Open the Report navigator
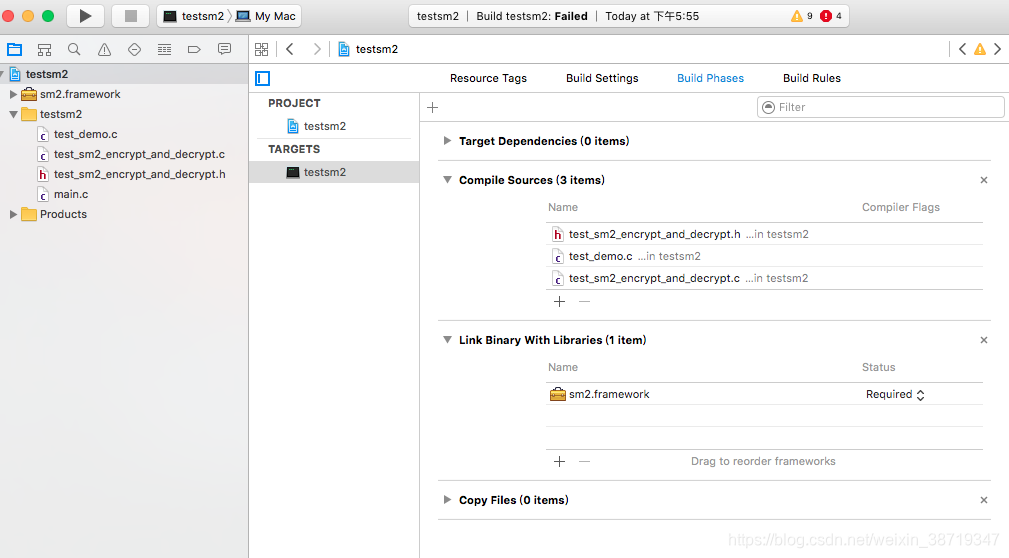This screenshot has height=558, width=1009. (224, 50)
